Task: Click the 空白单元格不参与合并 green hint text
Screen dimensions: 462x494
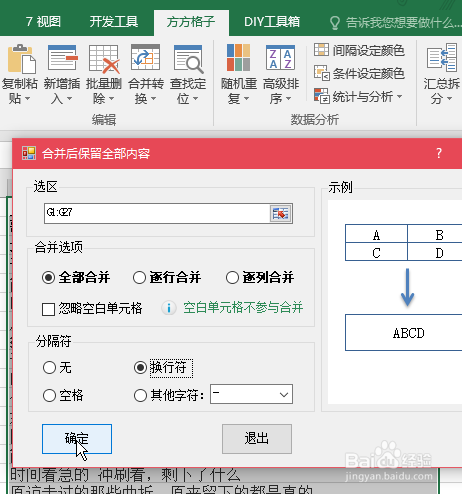Action: click(243, 308)
